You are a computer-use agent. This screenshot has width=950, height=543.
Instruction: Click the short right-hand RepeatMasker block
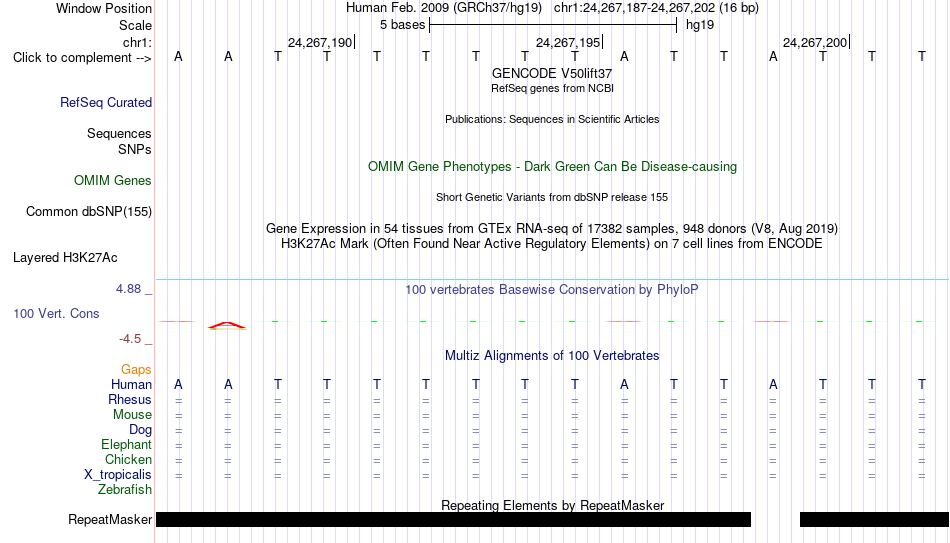(x=874, y=519)
